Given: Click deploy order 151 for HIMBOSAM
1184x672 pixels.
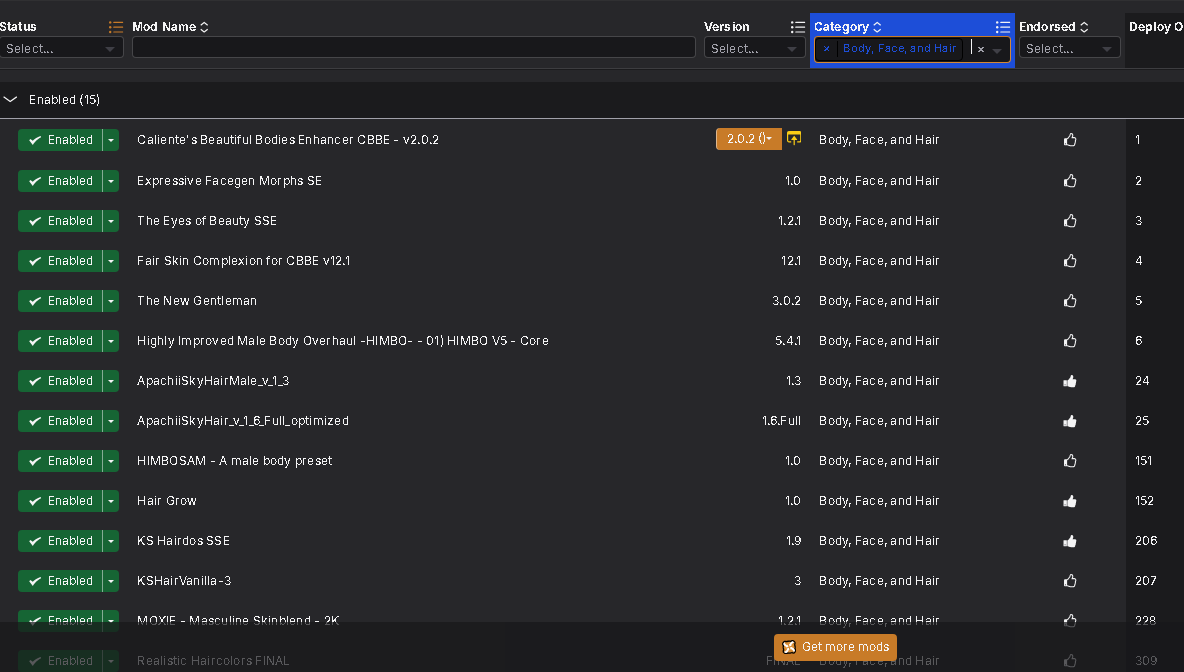Looking at the screenshot, I should [x=1143, y=461].
